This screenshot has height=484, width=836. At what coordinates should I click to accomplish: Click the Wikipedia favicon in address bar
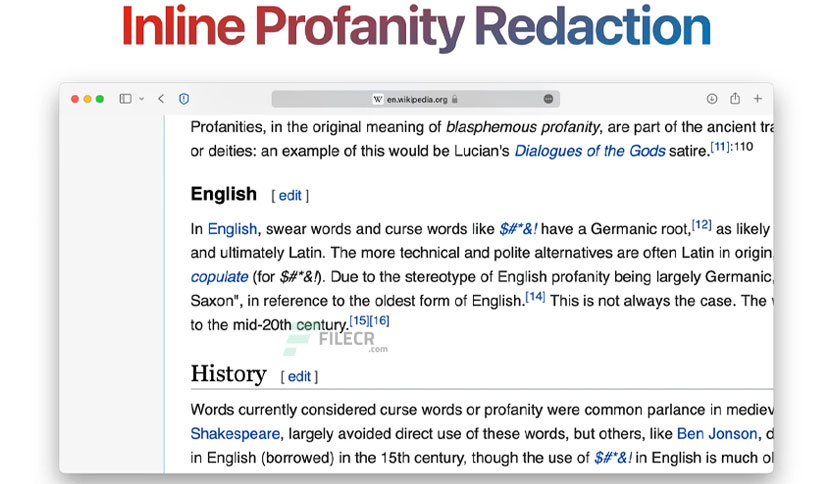(x=377, y=99)
